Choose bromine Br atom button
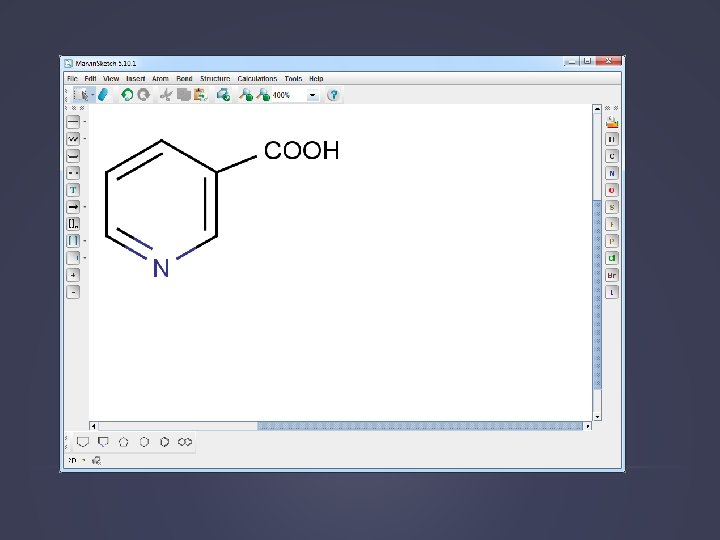The height and width of the screenshot is (540, 720). (612, 275)
